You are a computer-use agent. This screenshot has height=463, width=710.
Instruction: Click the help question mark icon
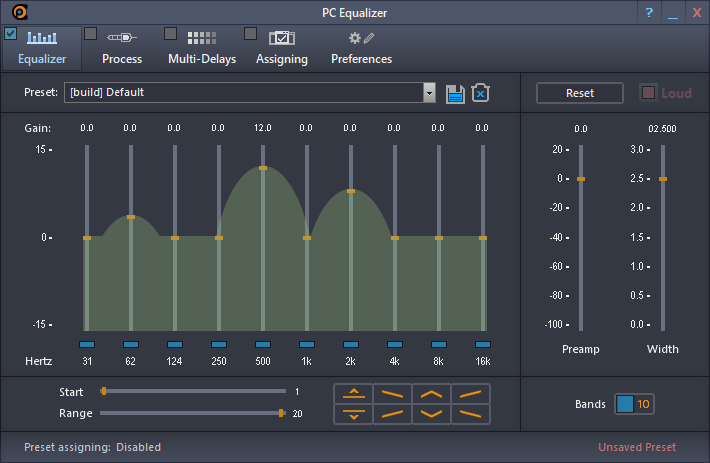(x=649, y=12)
